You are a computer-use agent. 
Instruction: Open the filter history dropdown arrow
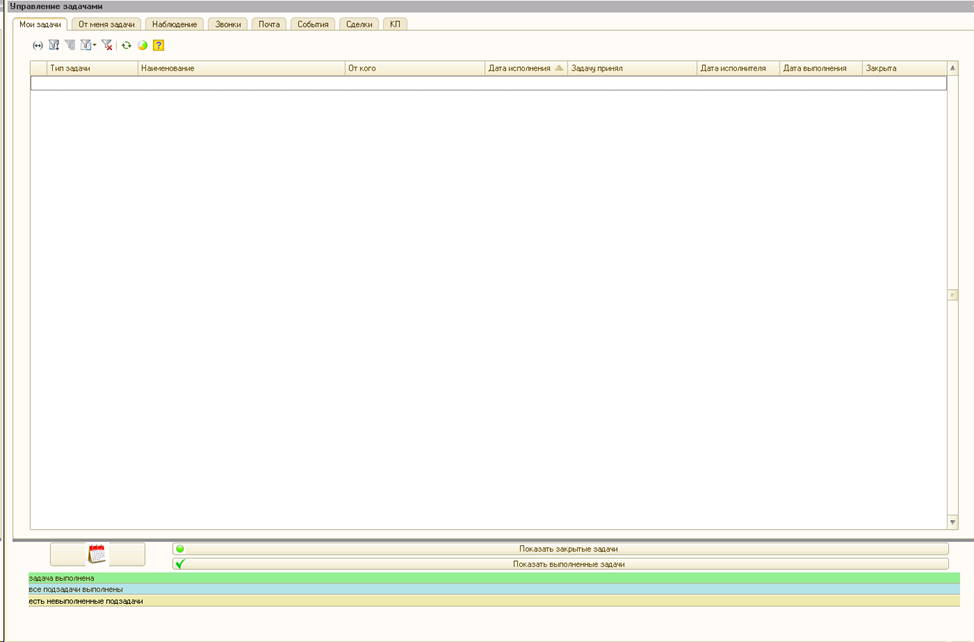pos(94,45)
